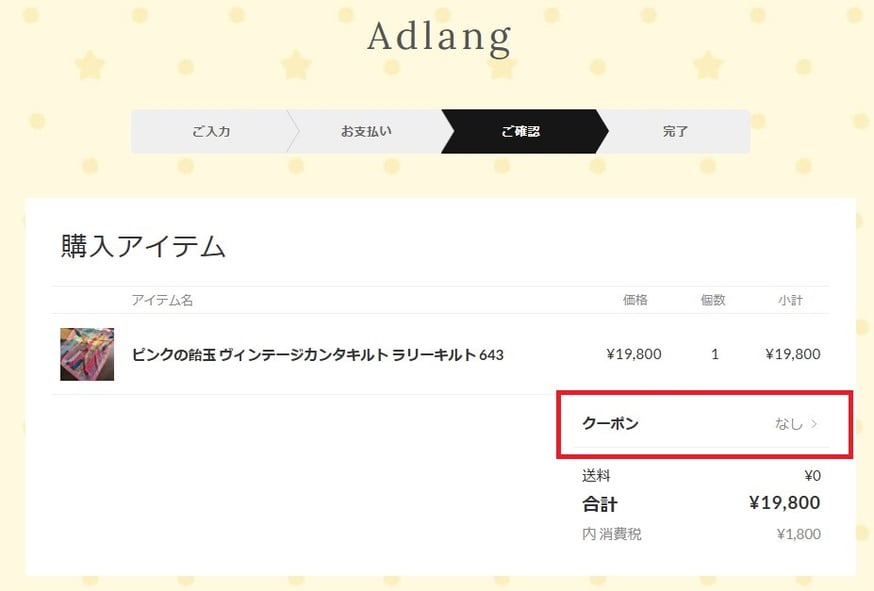Click the ピンクの飴玉 item name
Viewport: 874px width, 591px height.
(317, 355)
